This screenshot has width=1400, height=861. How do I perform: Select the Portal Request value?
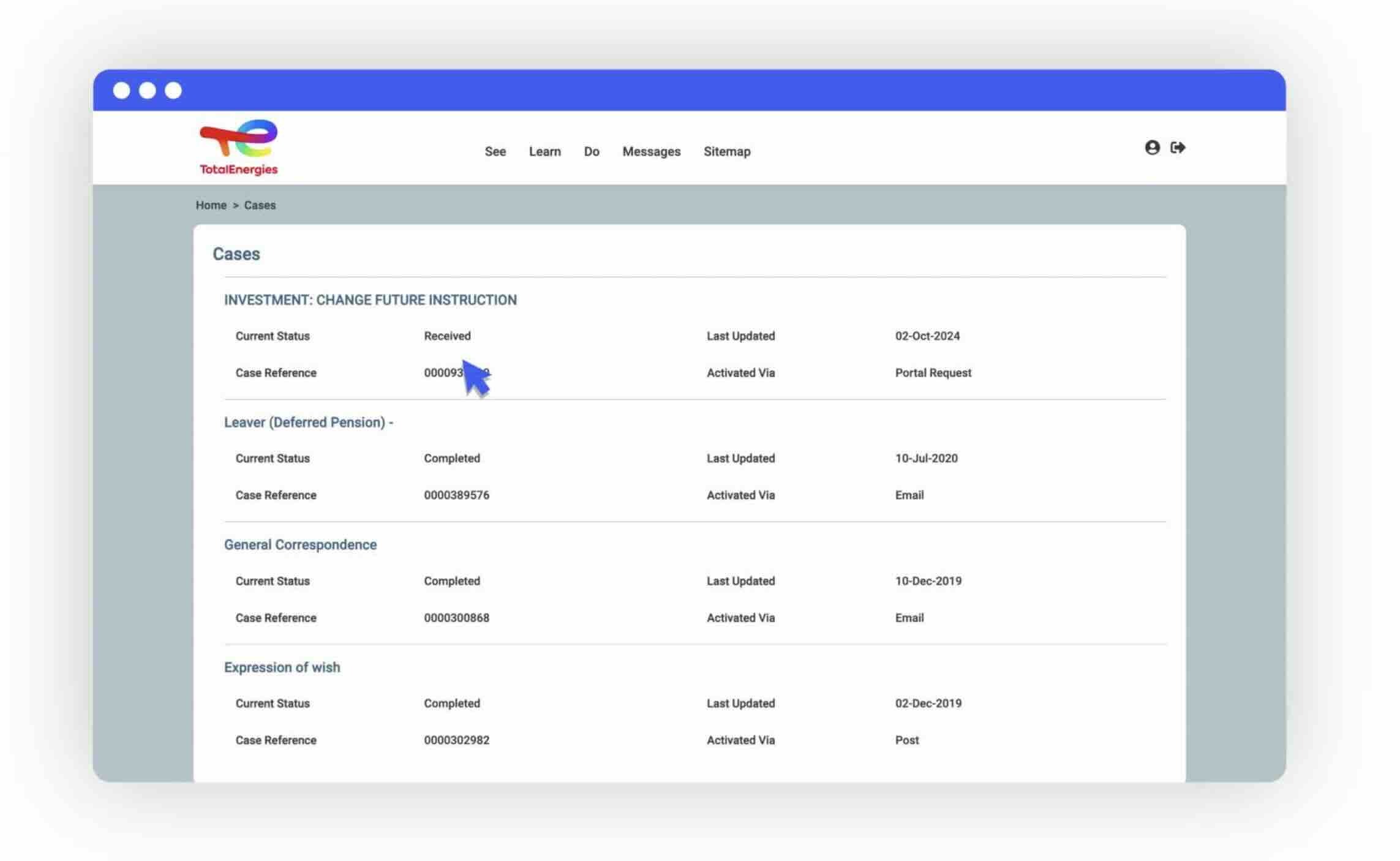coord(933,373)
